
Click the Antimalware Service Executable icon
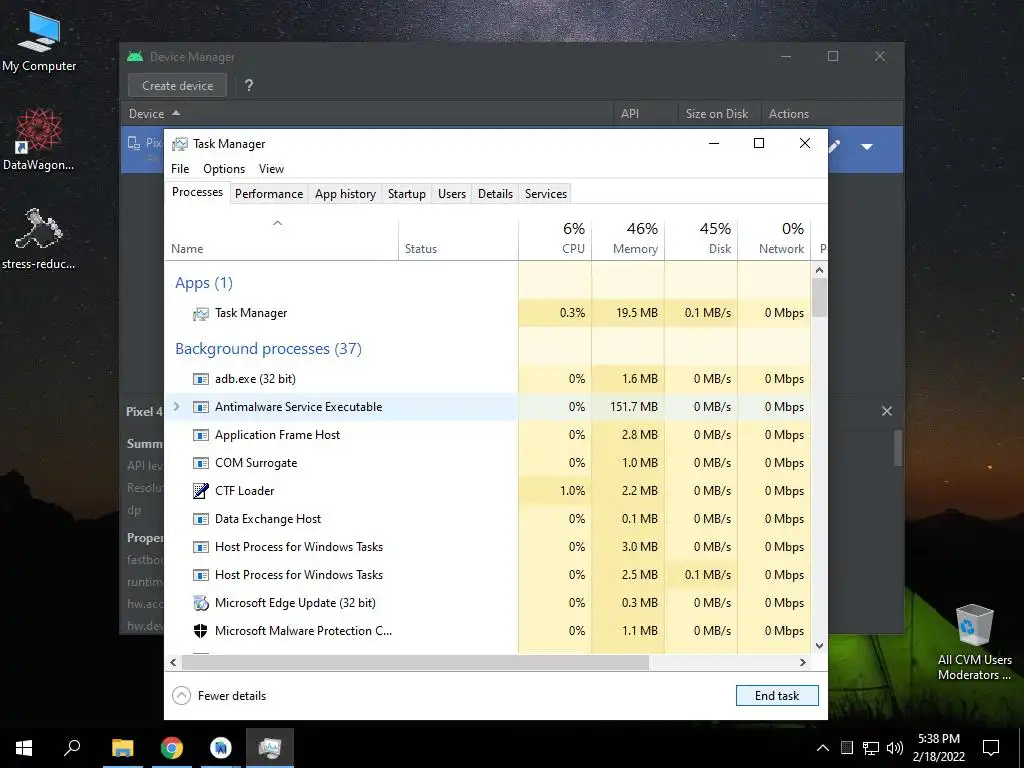200,407
